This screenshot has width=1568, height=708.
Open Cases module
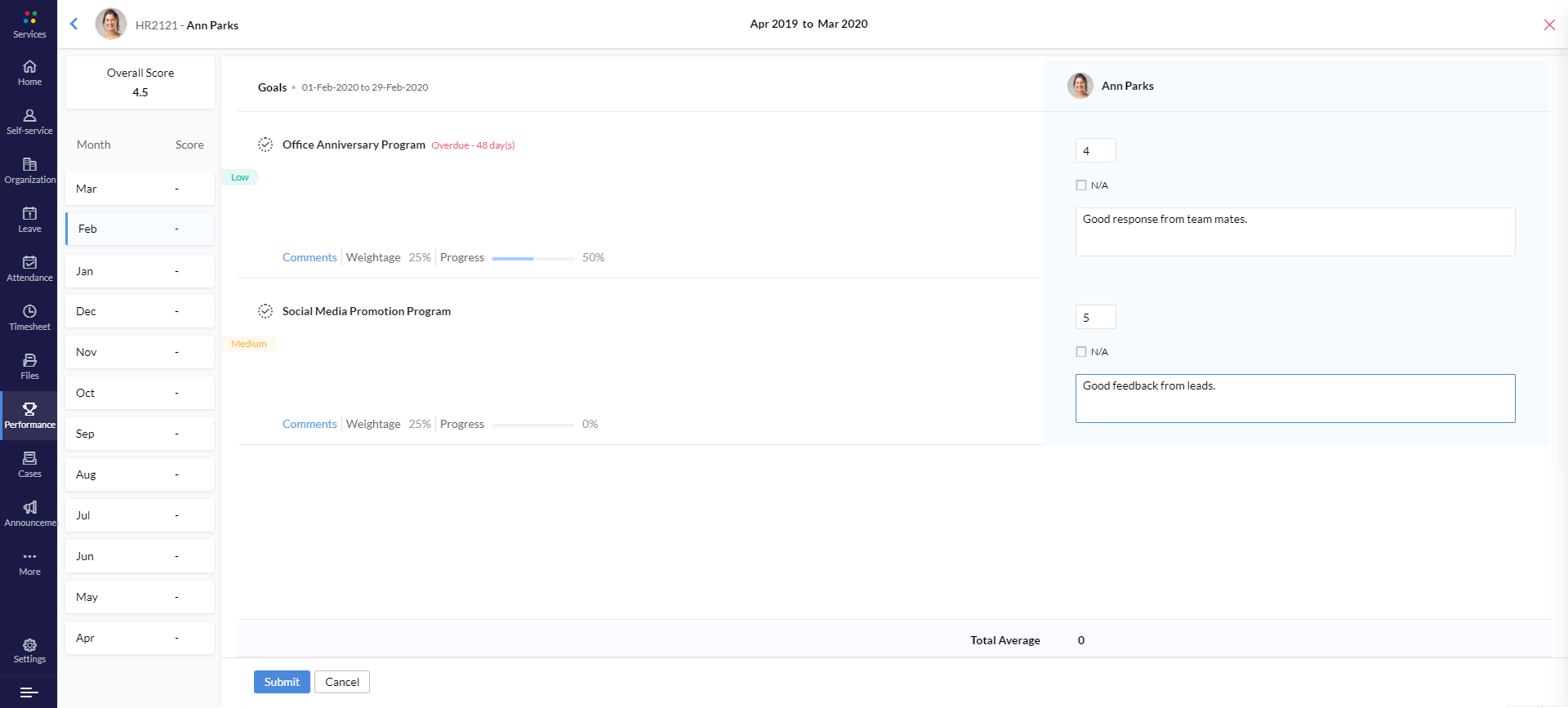point(29,465)
